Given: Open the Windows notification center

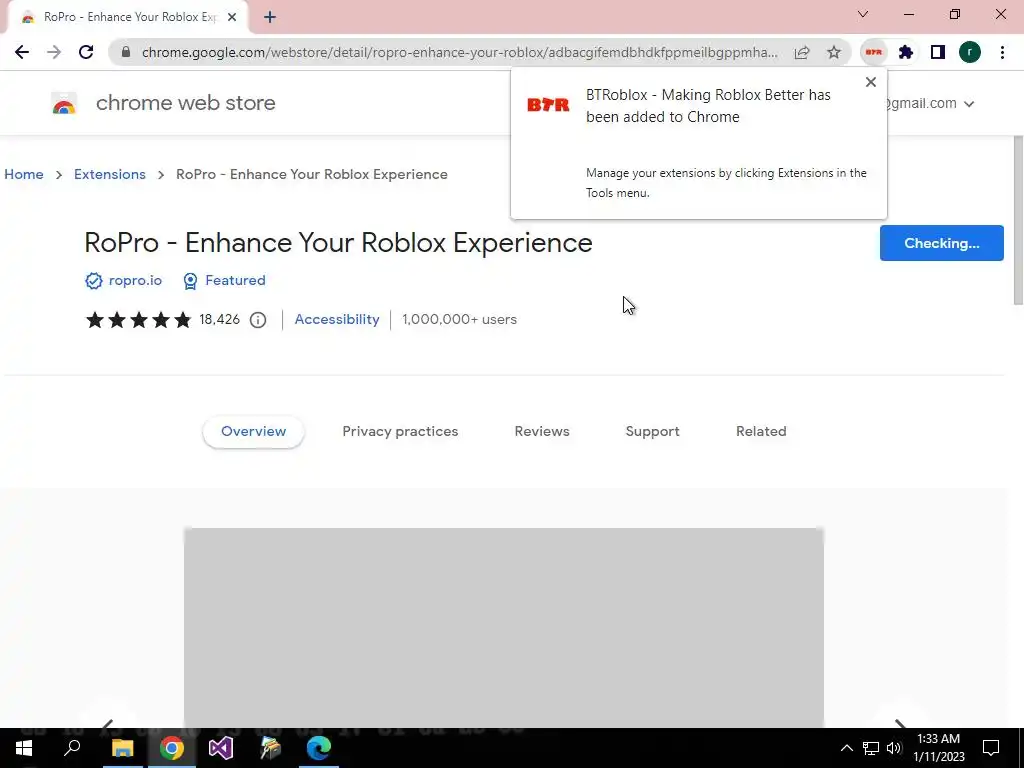Looking at the screenshot, I should [991, 748].
